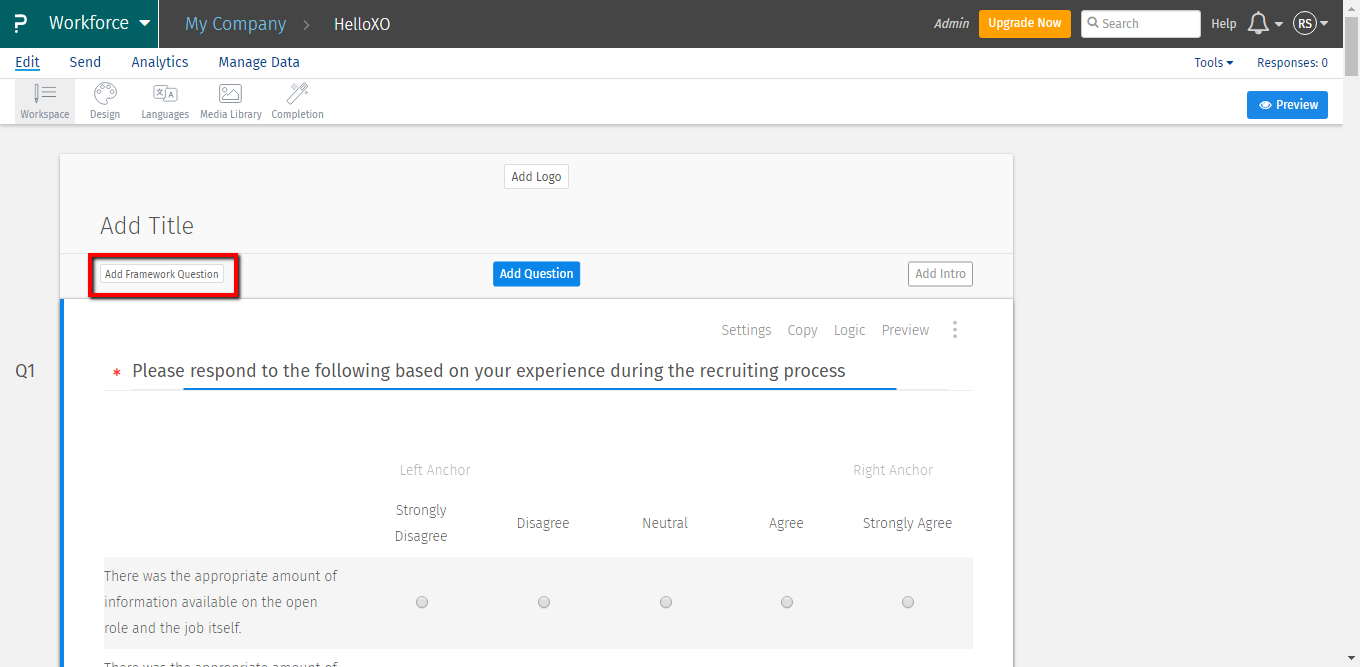This screenshot has width=1360, height=667.
Task: Expand the RS user account menu
Action: point(1310,23)
